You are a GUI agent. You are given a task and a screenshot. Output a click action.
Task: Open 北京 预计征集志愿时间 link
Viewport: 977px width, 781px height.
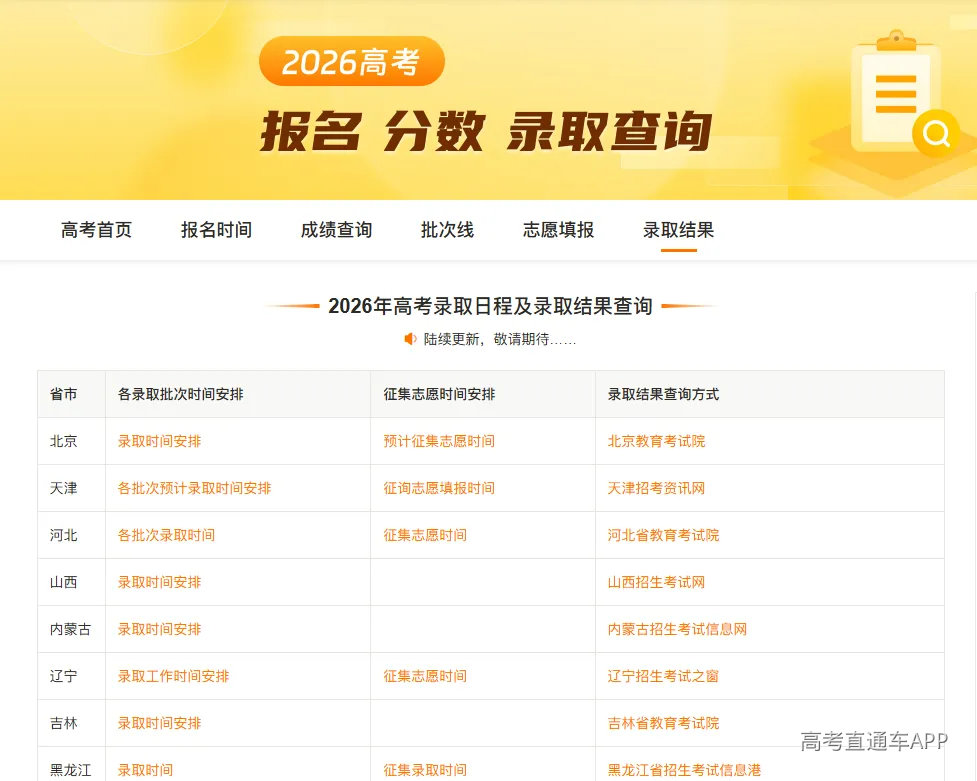[x=439, y=441]
